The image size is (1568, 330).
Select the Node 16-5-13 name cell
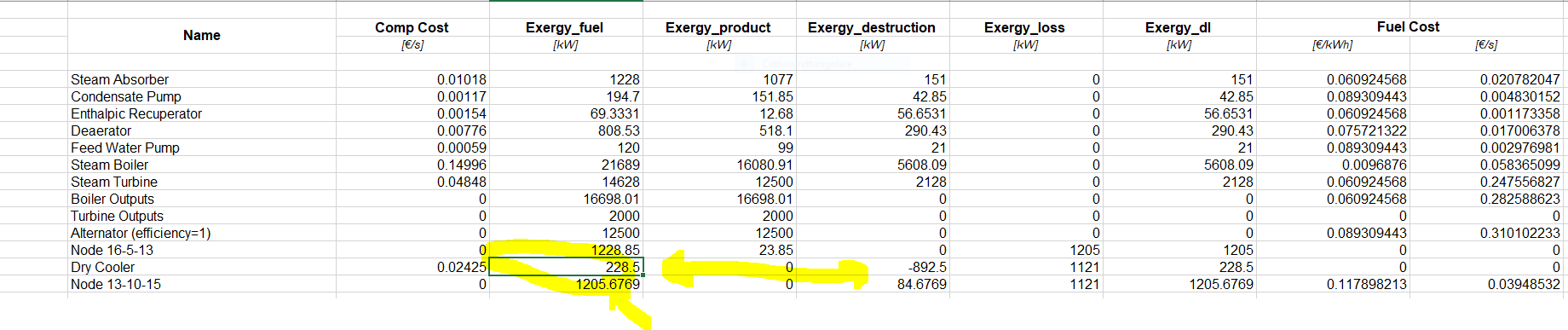tap(202, 250)
